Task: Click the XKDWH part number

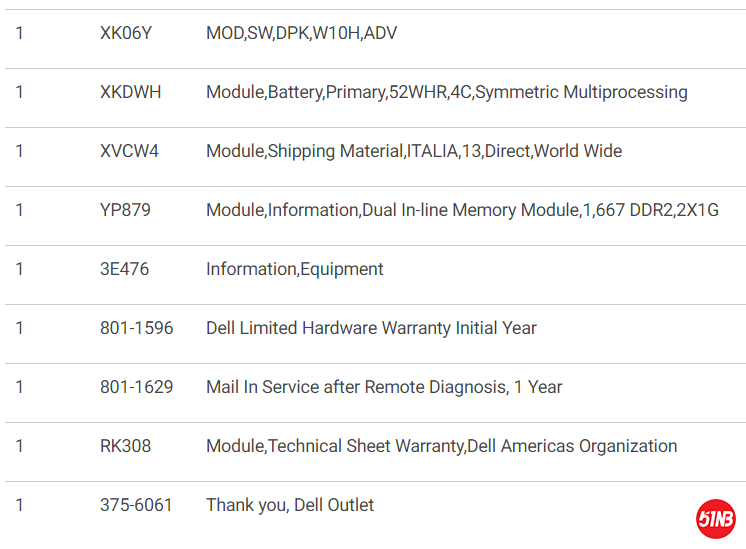Action: click(x=130, y=92)
